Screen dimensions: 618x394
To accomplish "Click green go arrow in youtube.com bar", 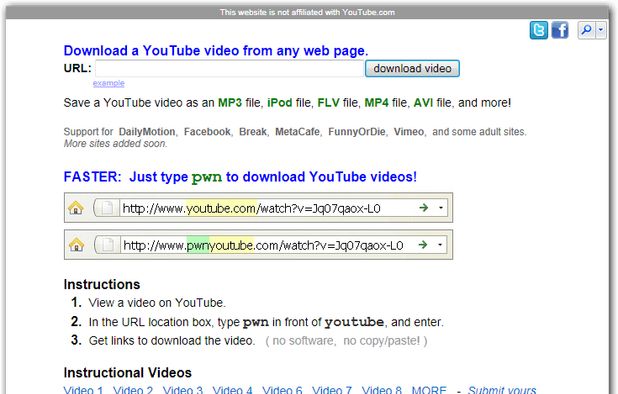I will (423, 207).
